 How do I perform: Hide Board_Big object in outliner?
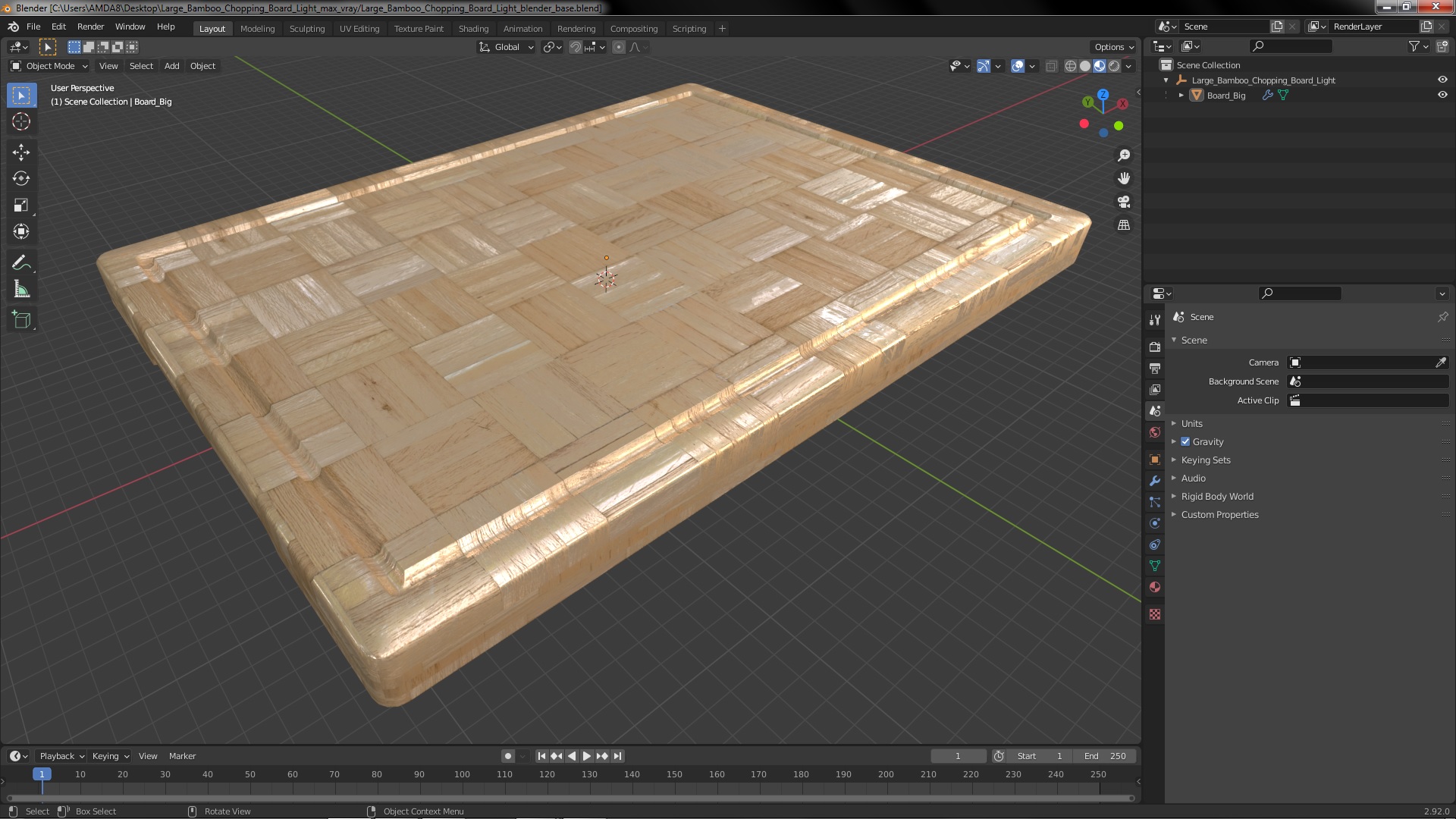(1442, 95)
